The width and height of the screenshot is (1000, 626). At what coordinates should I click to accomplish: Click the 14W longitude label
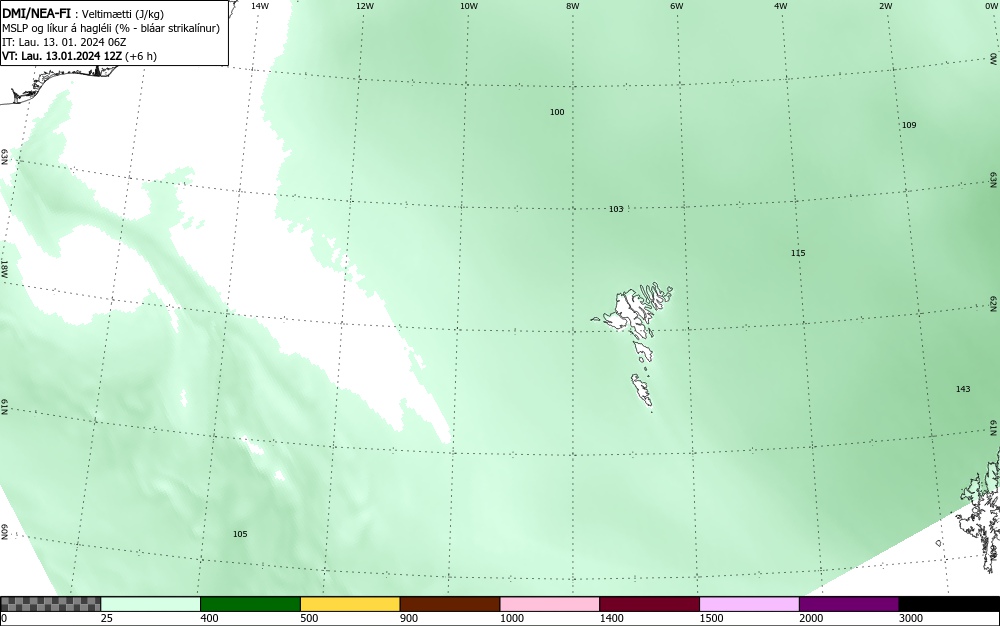point(260,6)
